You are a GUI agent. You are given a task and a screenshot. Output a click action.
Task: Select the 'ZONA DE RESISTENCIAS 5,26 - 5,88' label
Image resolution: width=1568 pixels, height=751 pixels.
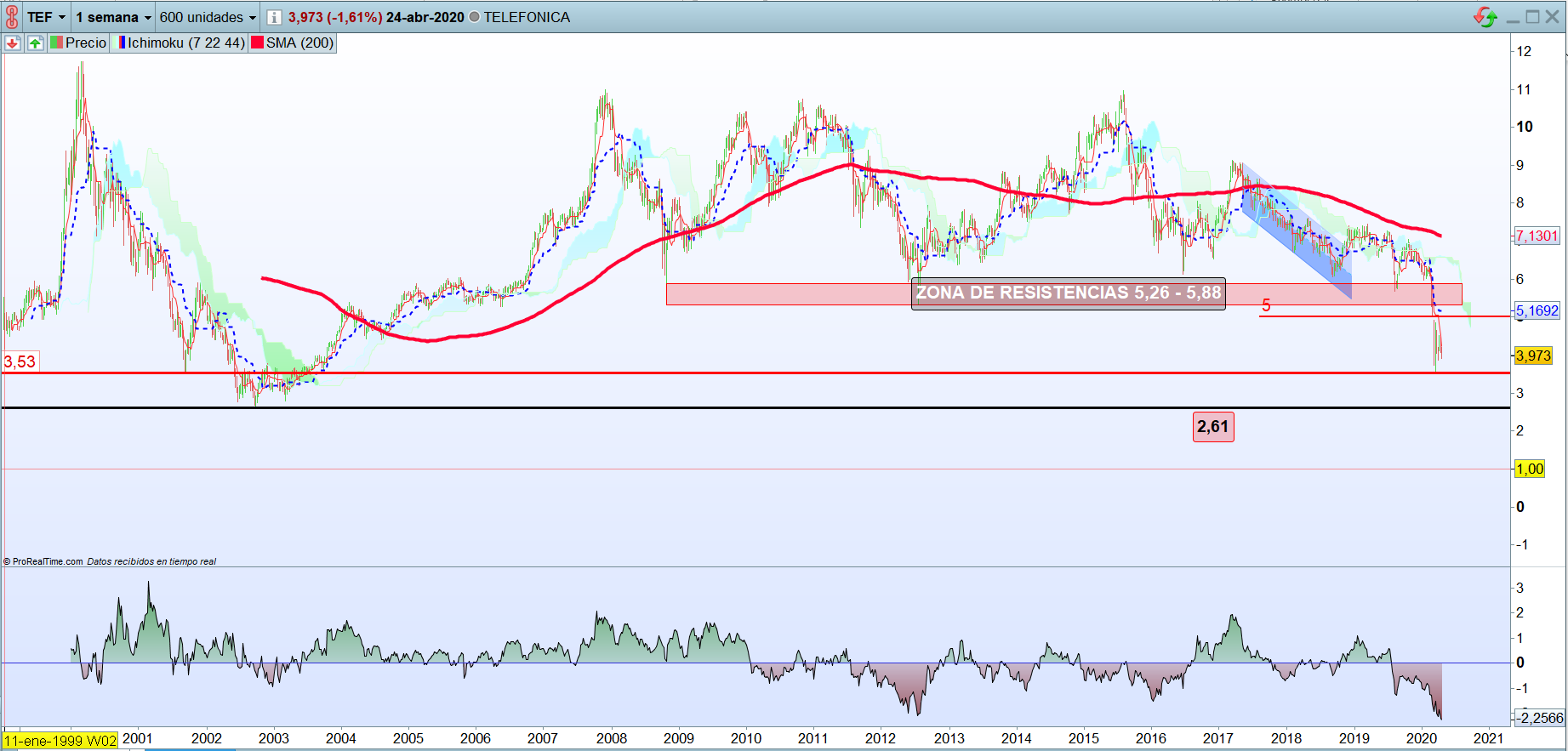pos(1069,293)
